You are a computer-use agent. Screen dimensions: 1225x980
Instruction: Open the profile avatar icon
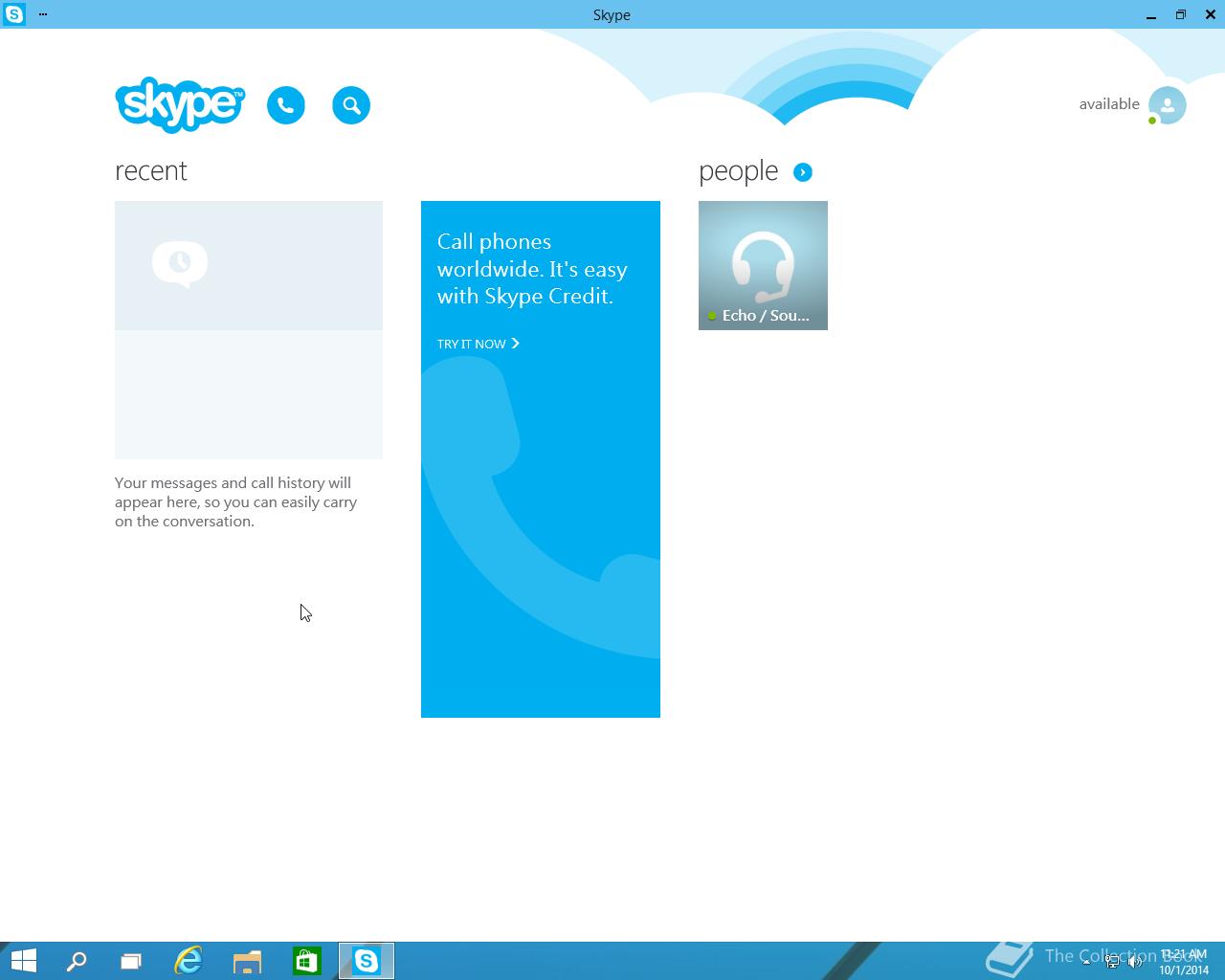click(1168, 105)
